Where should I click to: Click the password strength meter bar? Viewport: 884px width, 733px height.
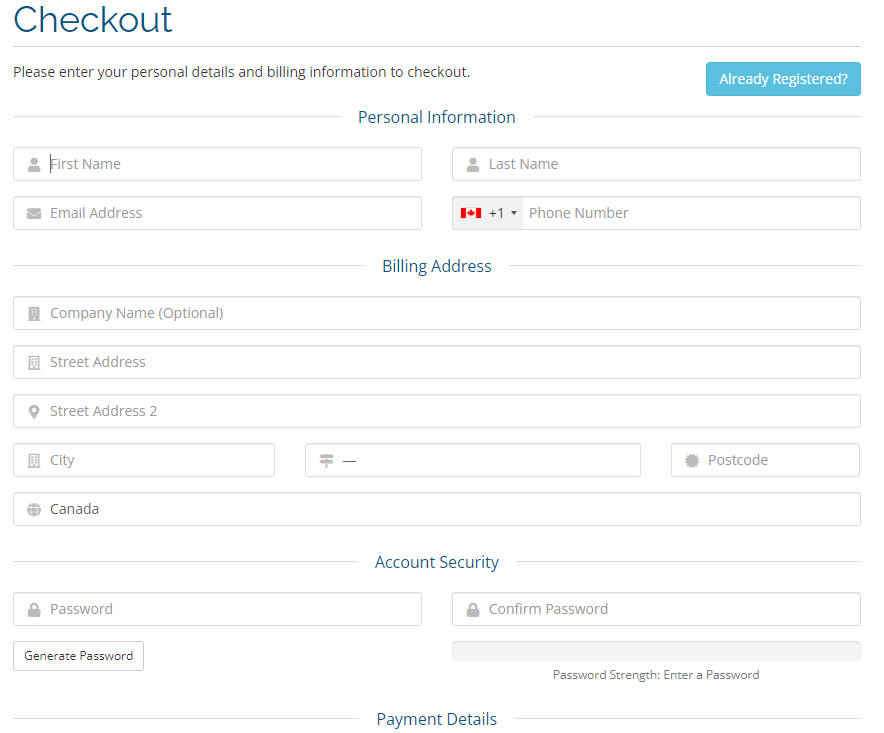tap(656, 651)
